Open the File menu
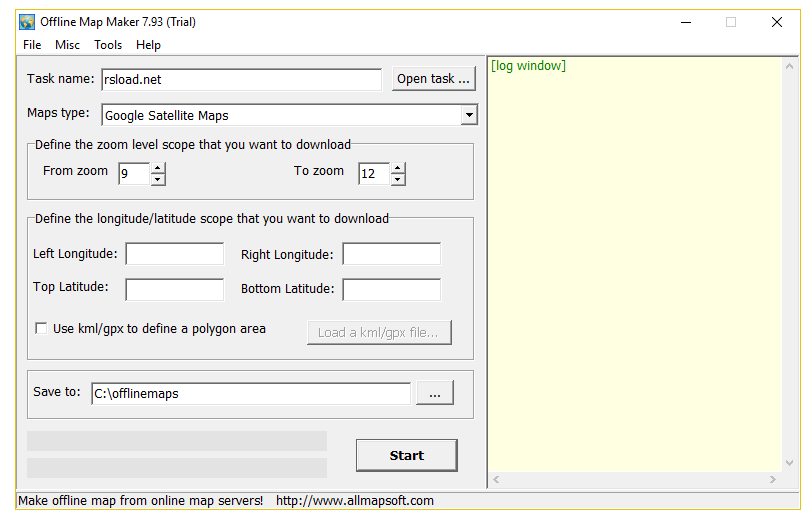Image resolution: width=812 pixels, height=529 pixels. click(32, 45)
